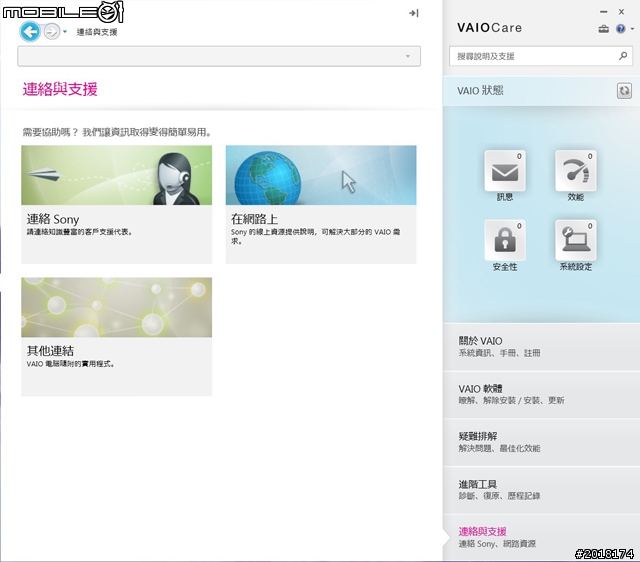
Task: Open the VAIO Care toolbox icon
Action: 604,29
